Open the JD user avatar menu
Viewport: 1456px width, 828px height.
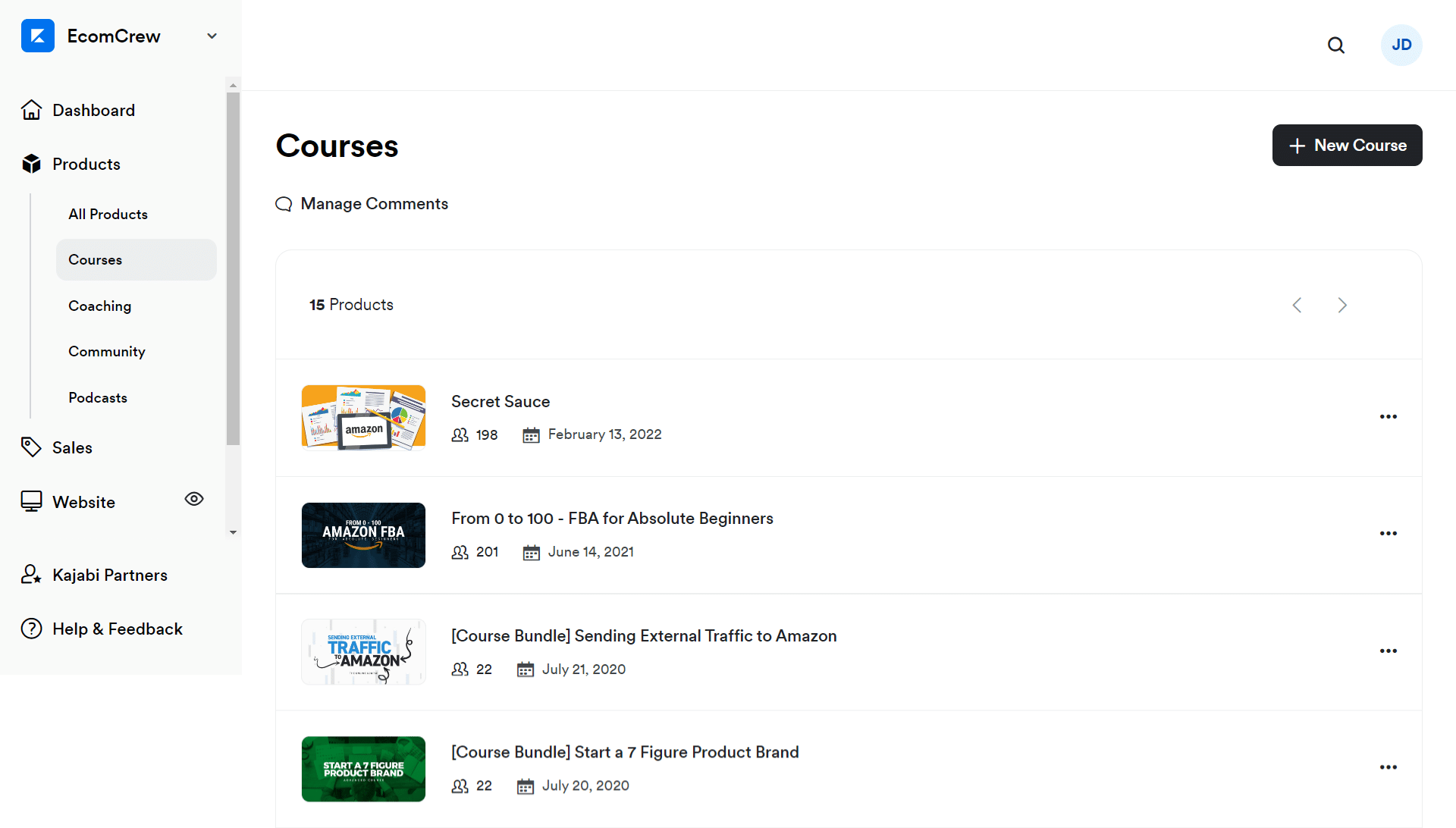(1401, 45)
